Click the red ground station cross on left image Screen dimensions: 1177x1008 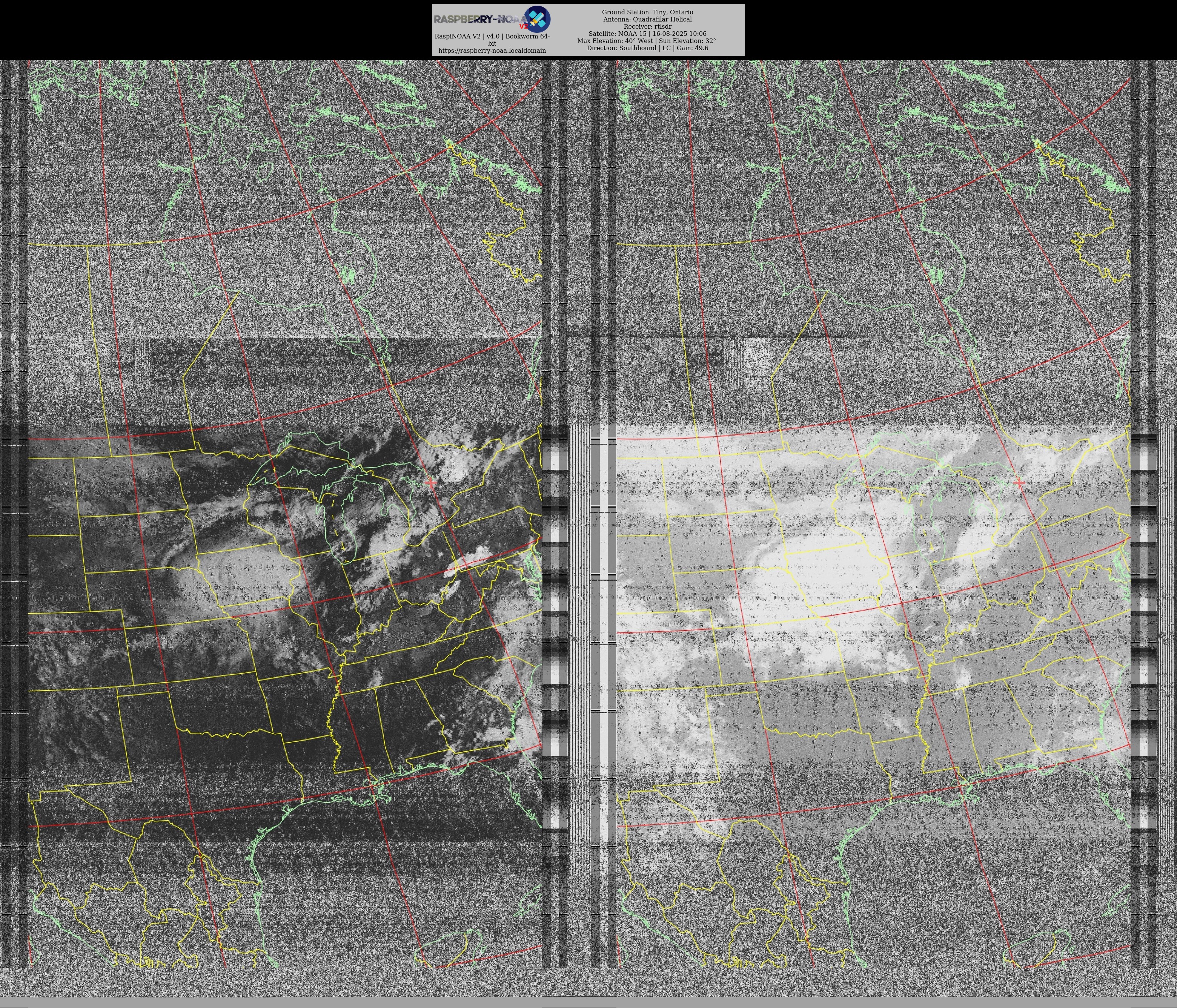click(431, 483)
